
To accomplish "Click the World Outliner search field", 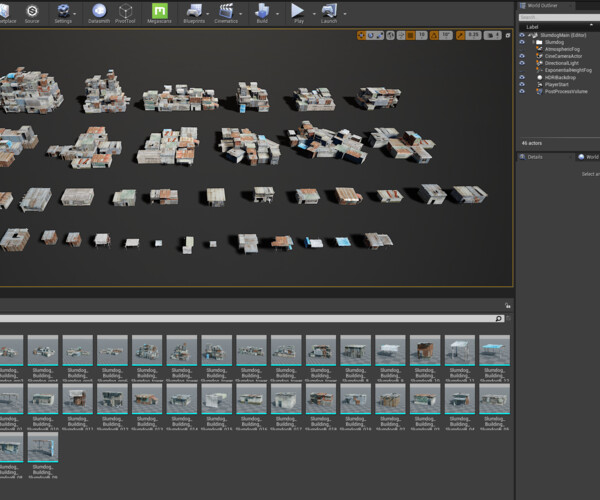I will (x=559, y=17).
